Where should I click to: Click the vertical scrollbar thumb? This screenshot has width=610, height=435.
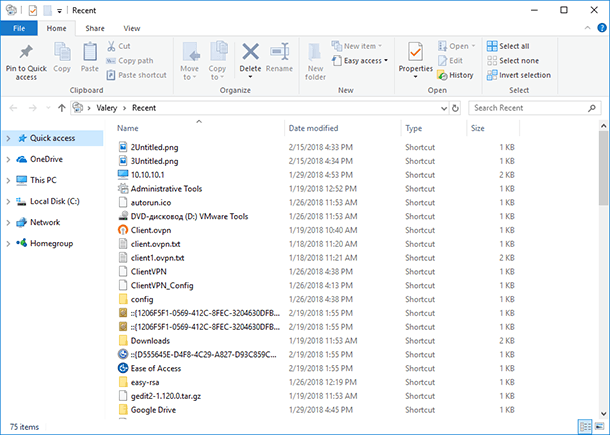click(603, 168)
